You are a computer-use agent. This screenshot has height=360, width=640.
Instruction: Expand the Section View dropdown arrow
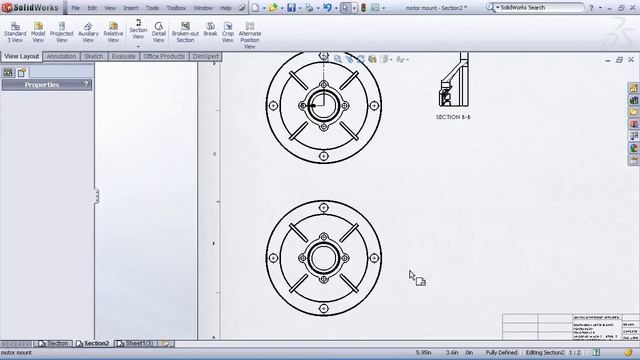pos(138,46)
